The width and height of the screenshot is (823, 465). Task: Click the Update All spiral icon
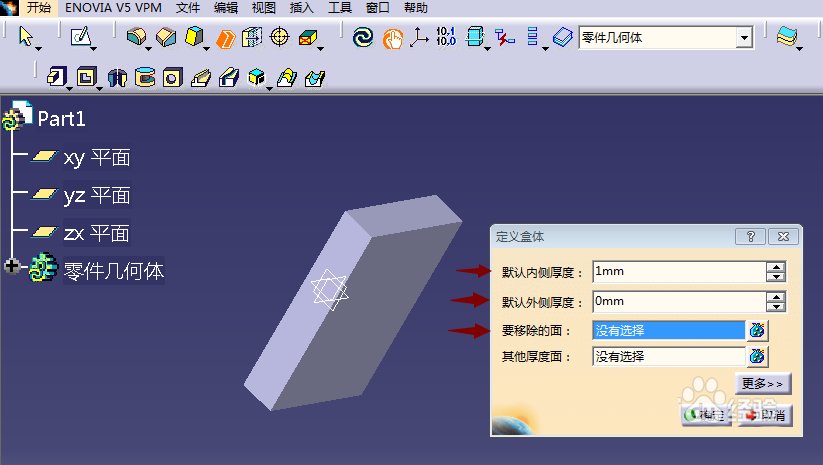(x=363, y=37)
